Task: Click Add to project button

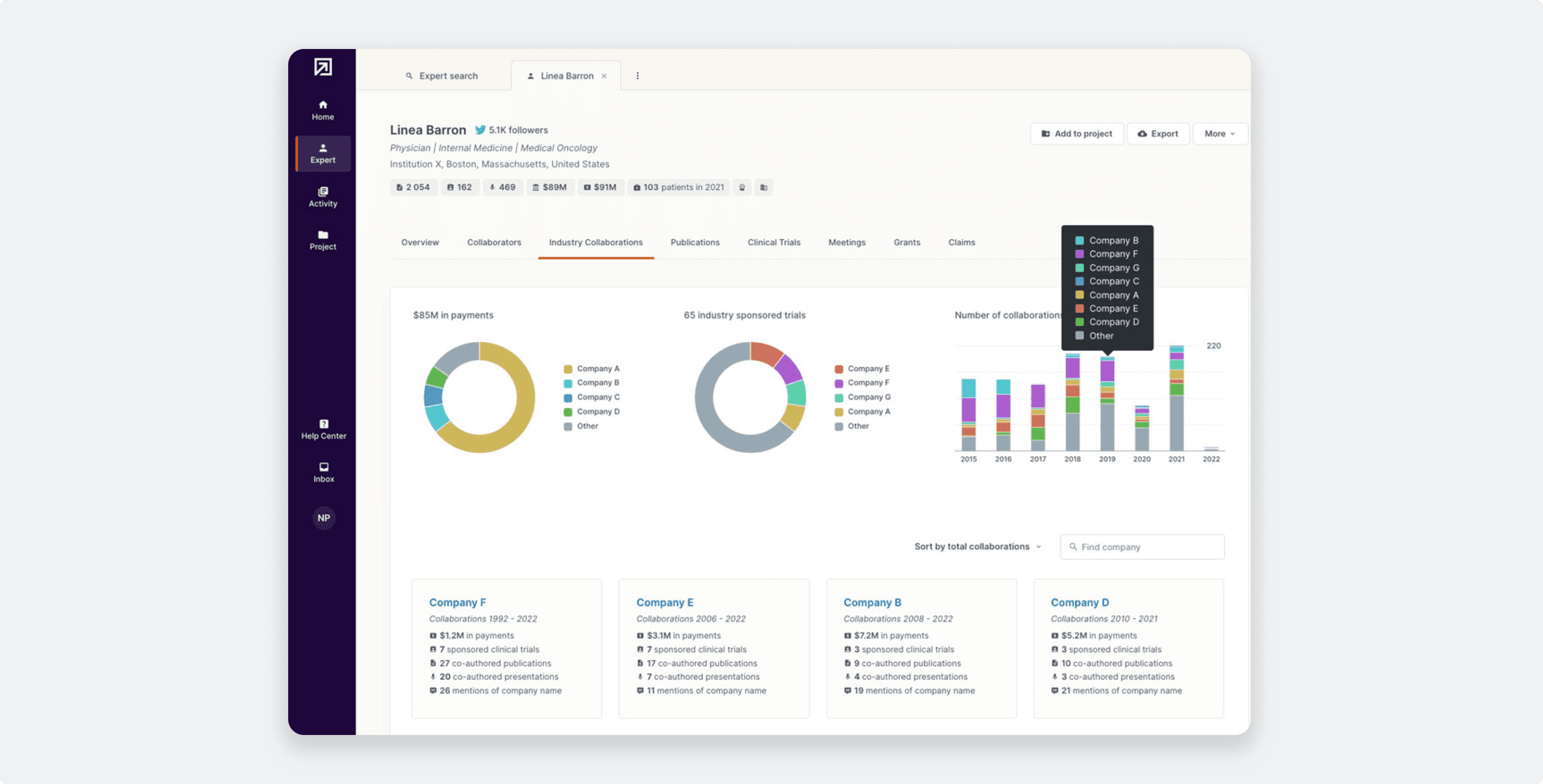Action: (x=1076, y=134)
